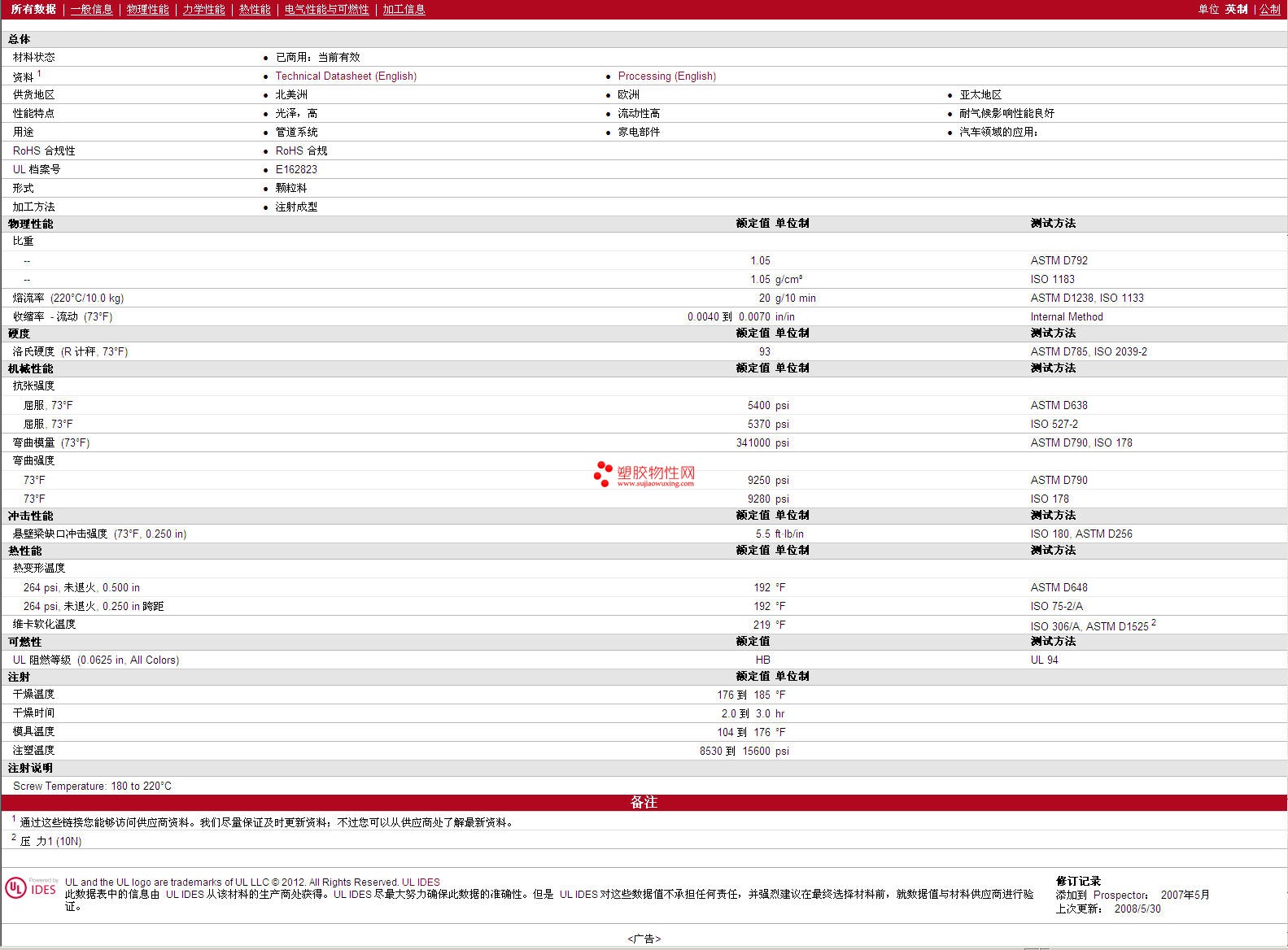Click UL 阻燃等级 property link
Viewport: 1288px width, 950px height.
42,660
